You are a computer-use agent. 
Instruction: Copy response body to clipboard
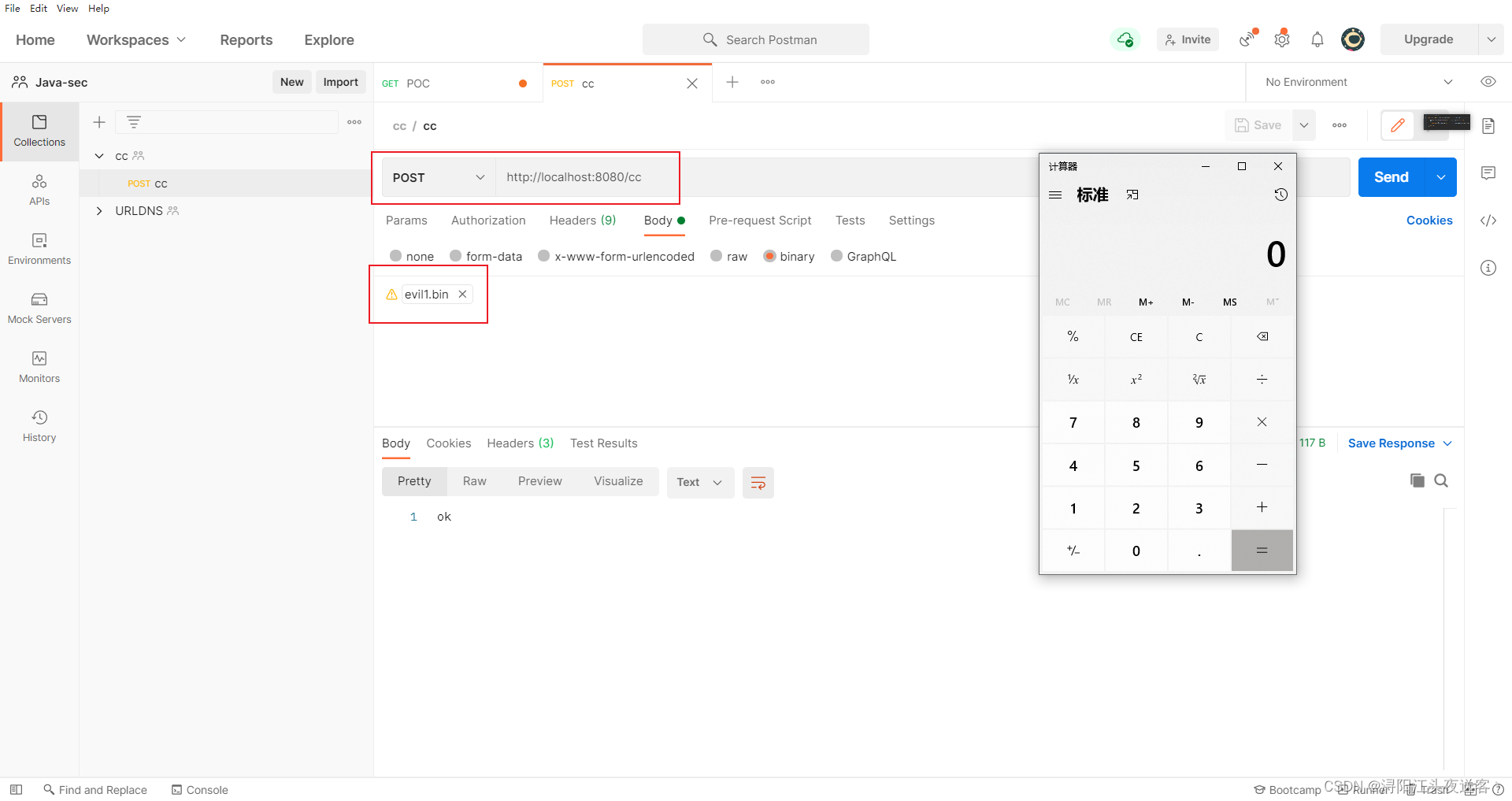[x=1417, y=480]
